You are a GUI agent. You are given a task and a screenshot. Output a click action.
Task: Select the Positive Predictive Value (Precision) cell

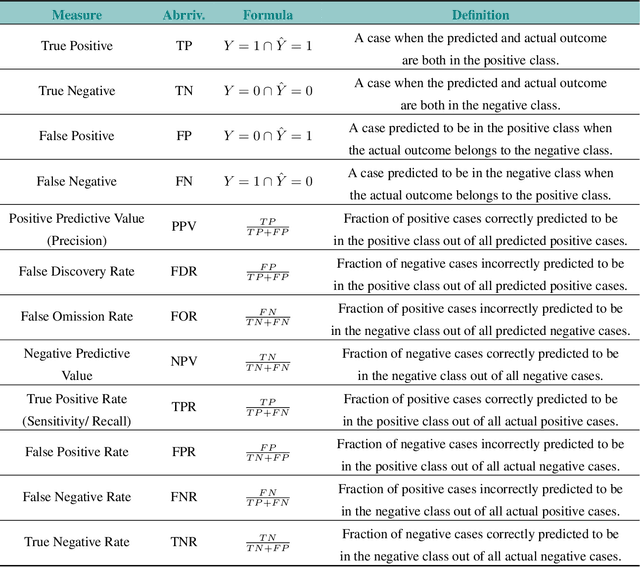(77, 226)
